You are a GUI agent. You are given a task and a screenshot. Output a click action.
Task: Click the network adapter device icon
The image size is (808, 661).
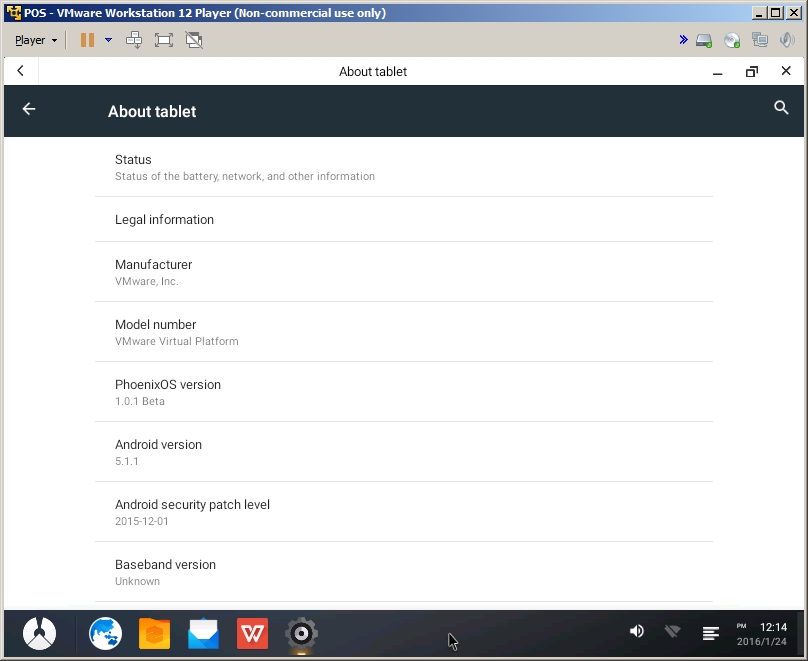tap(760, 40)
